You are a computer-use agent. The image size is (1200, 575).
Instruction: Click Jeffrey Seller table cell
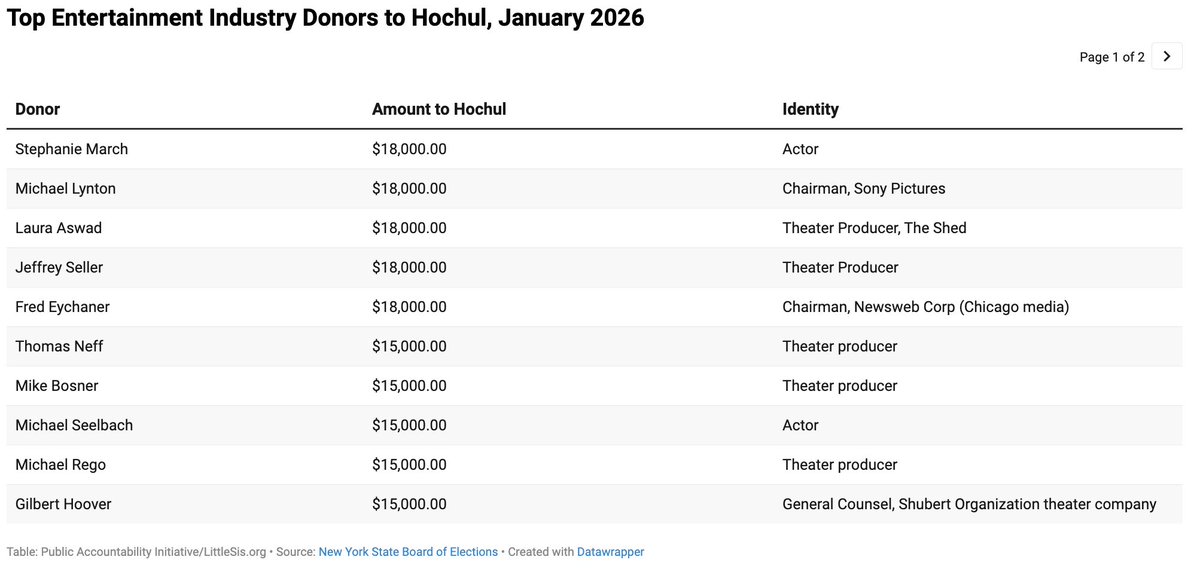(x=59, y=267)
